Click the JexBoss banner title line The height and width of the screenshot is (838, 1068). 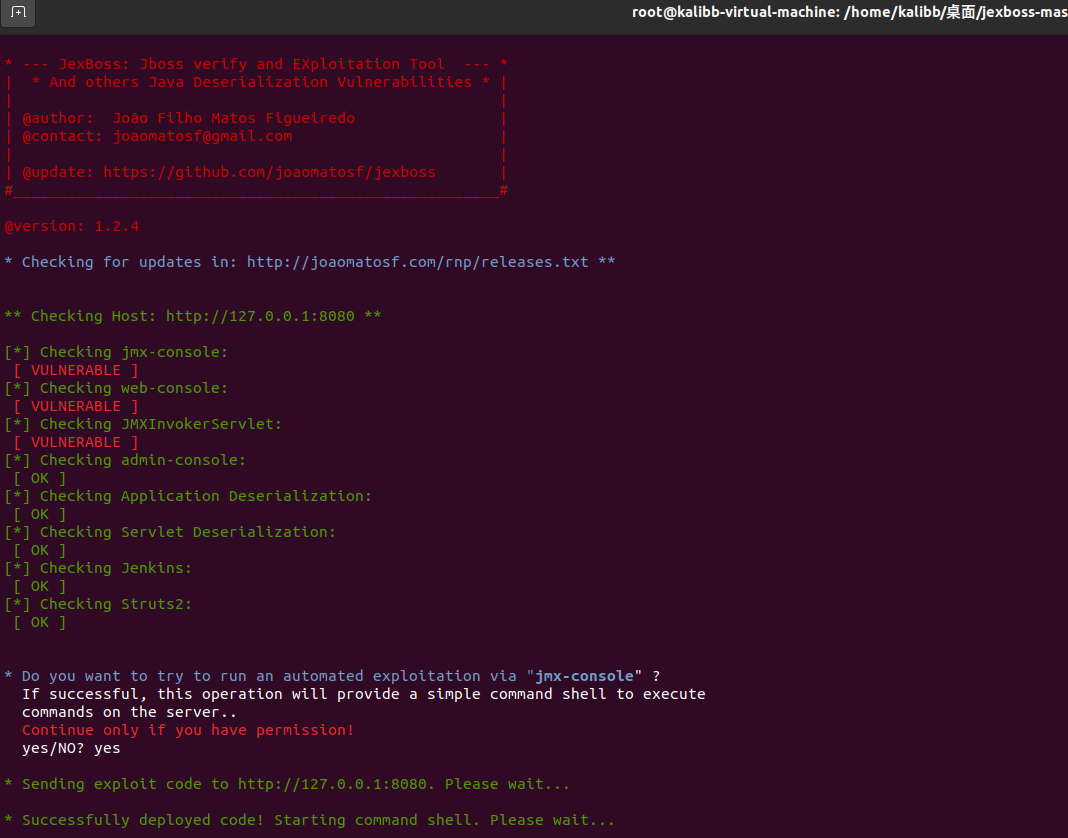256,65
